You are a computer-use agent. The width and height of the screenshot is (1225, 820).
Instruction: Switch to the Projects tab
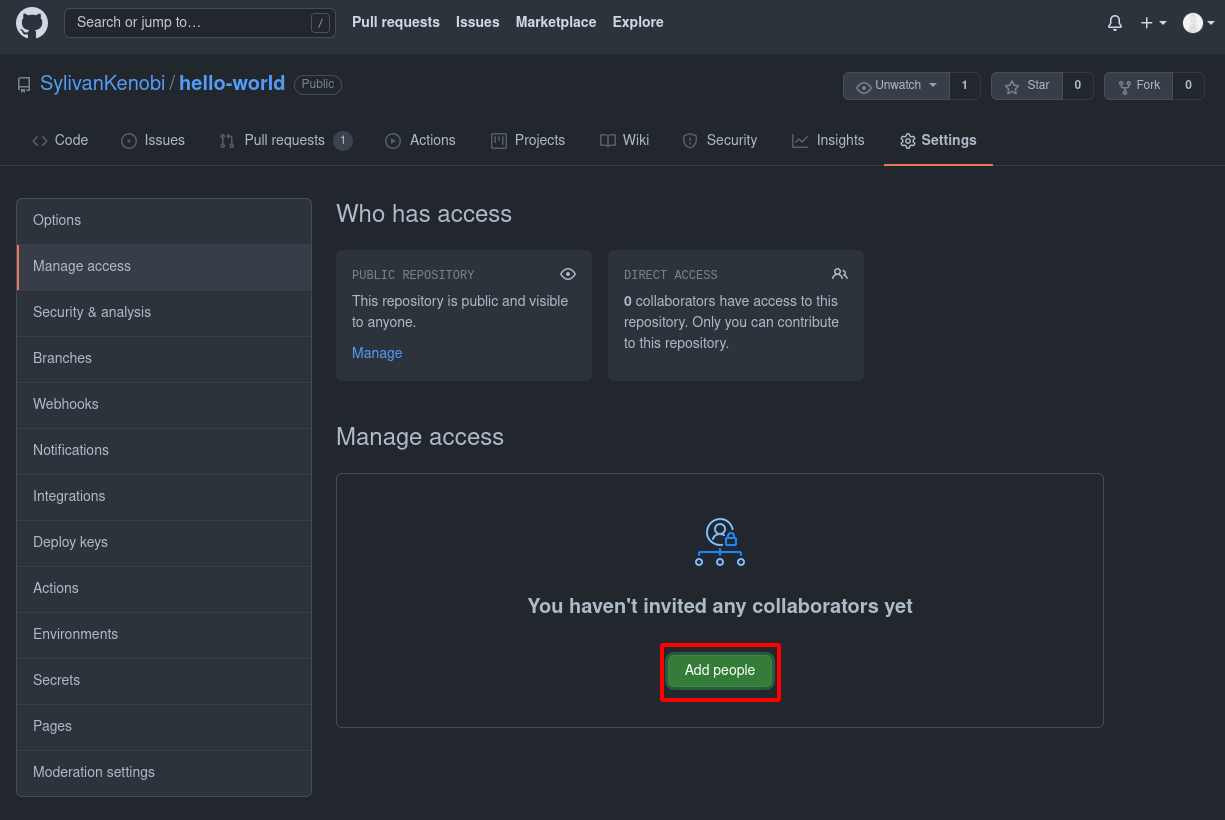[528, 141]
